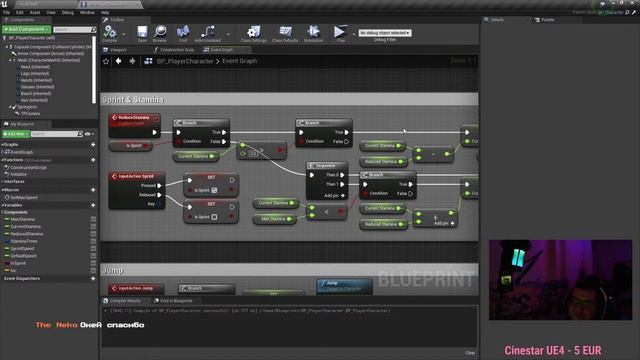Add dispatcher with Event Dispatchers plus
The width and height of the screenshot is (640, 360).
[93, 278]
